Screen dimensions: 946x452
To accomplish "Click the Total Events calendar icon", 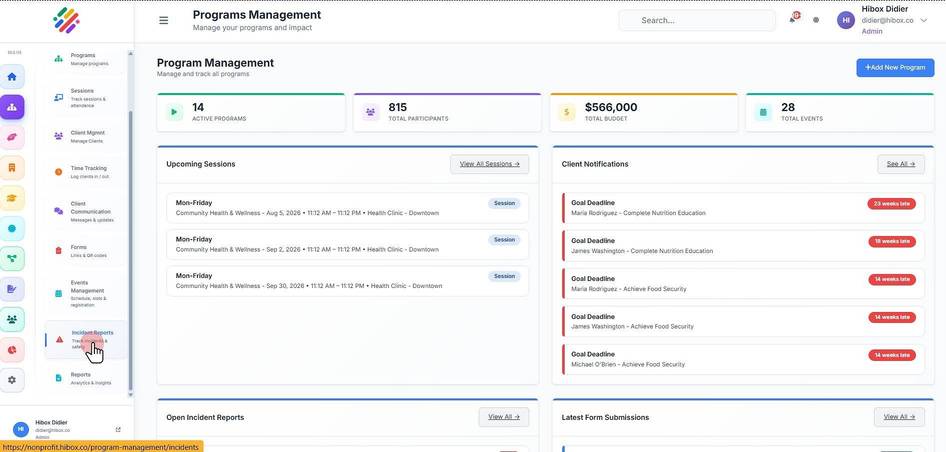I will (x=763, y=112).
